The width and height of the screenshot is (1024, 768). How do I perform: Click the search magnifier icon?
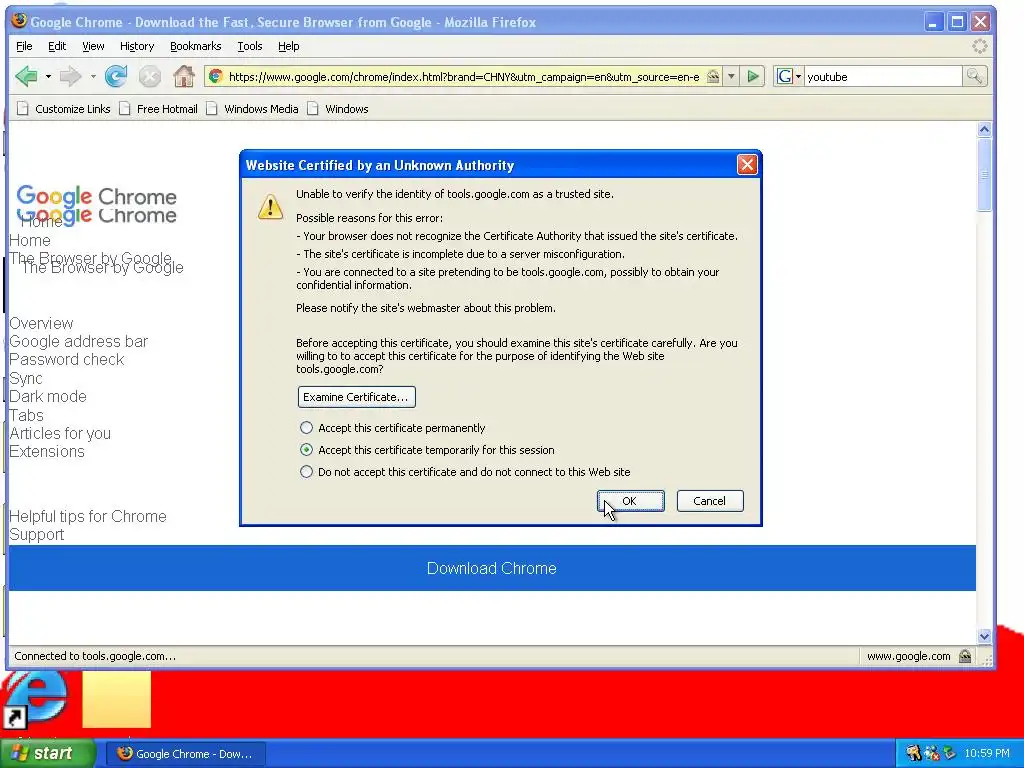(974, 76)
